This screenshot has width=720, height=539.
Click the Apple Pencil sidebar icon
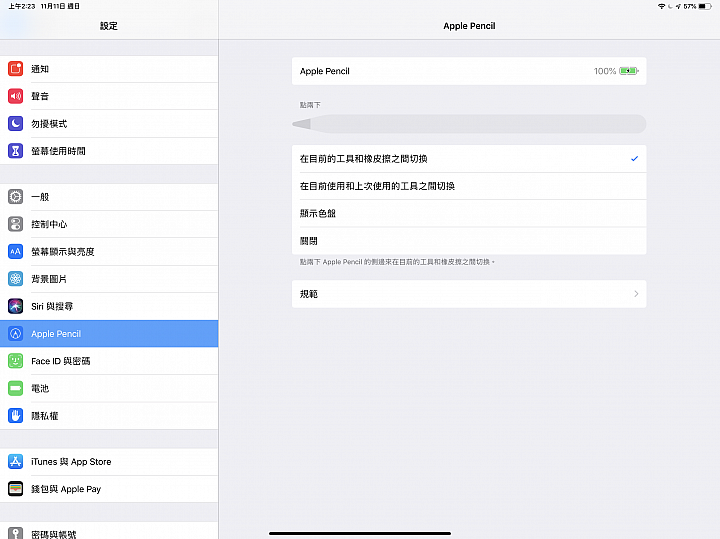click(16, 334)
